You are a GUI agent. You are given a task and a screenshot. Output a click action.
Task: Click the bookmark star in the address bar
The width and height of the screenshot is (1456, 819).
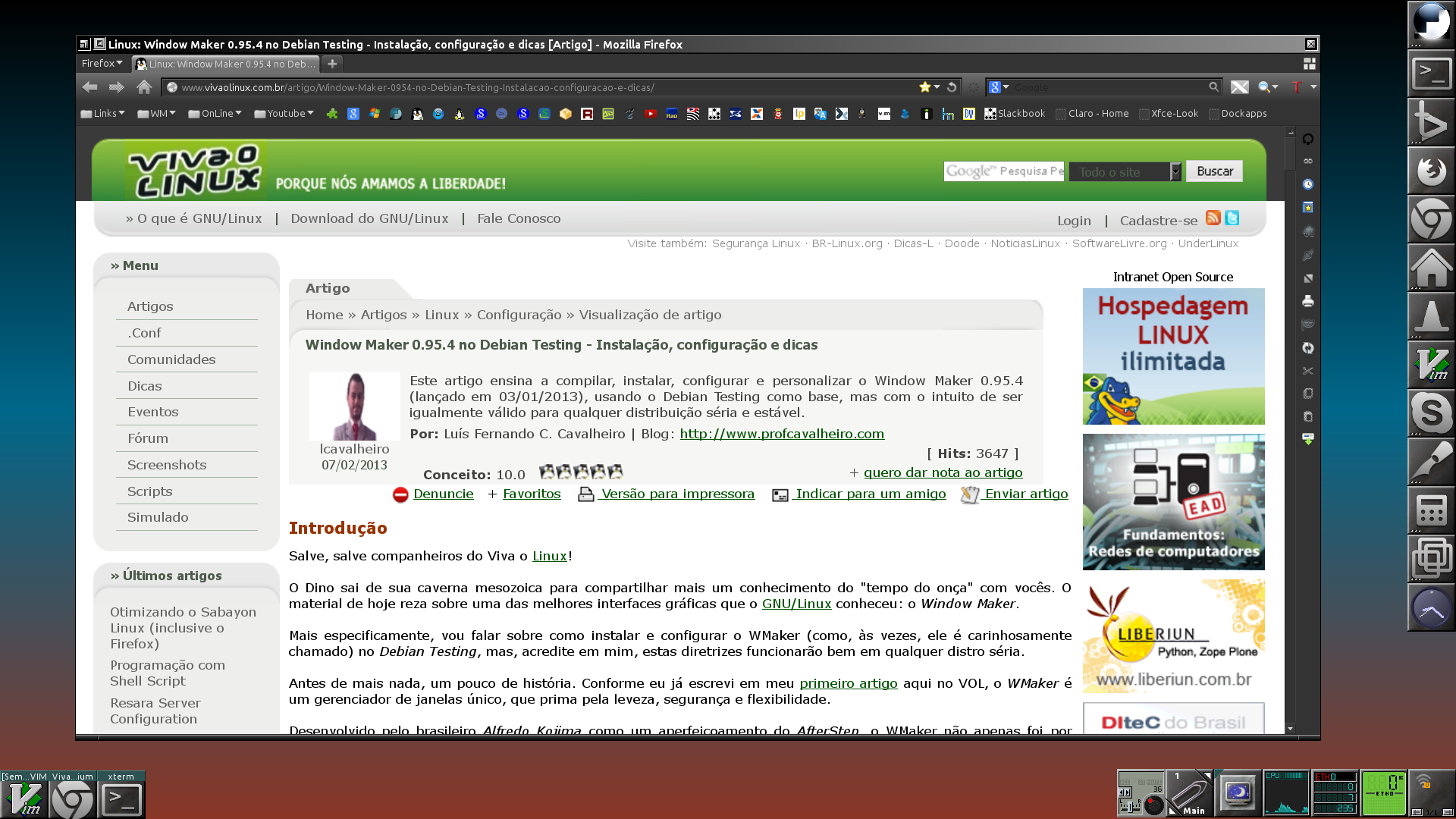click(924, 87)
